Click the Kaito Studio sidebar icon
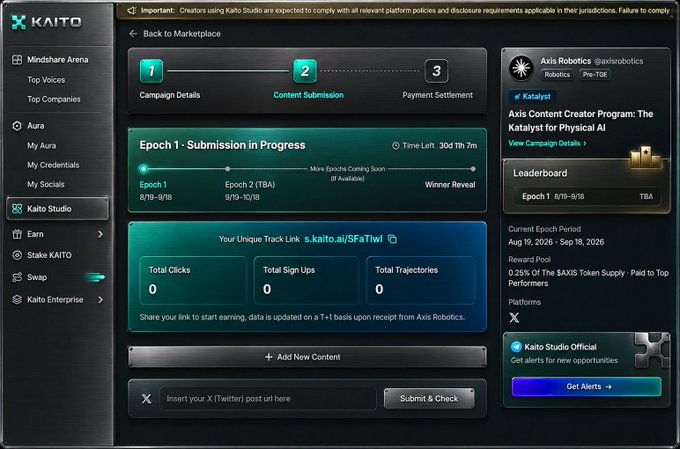The height and width of the screenshot is (449, 680). tap(17, 209)
